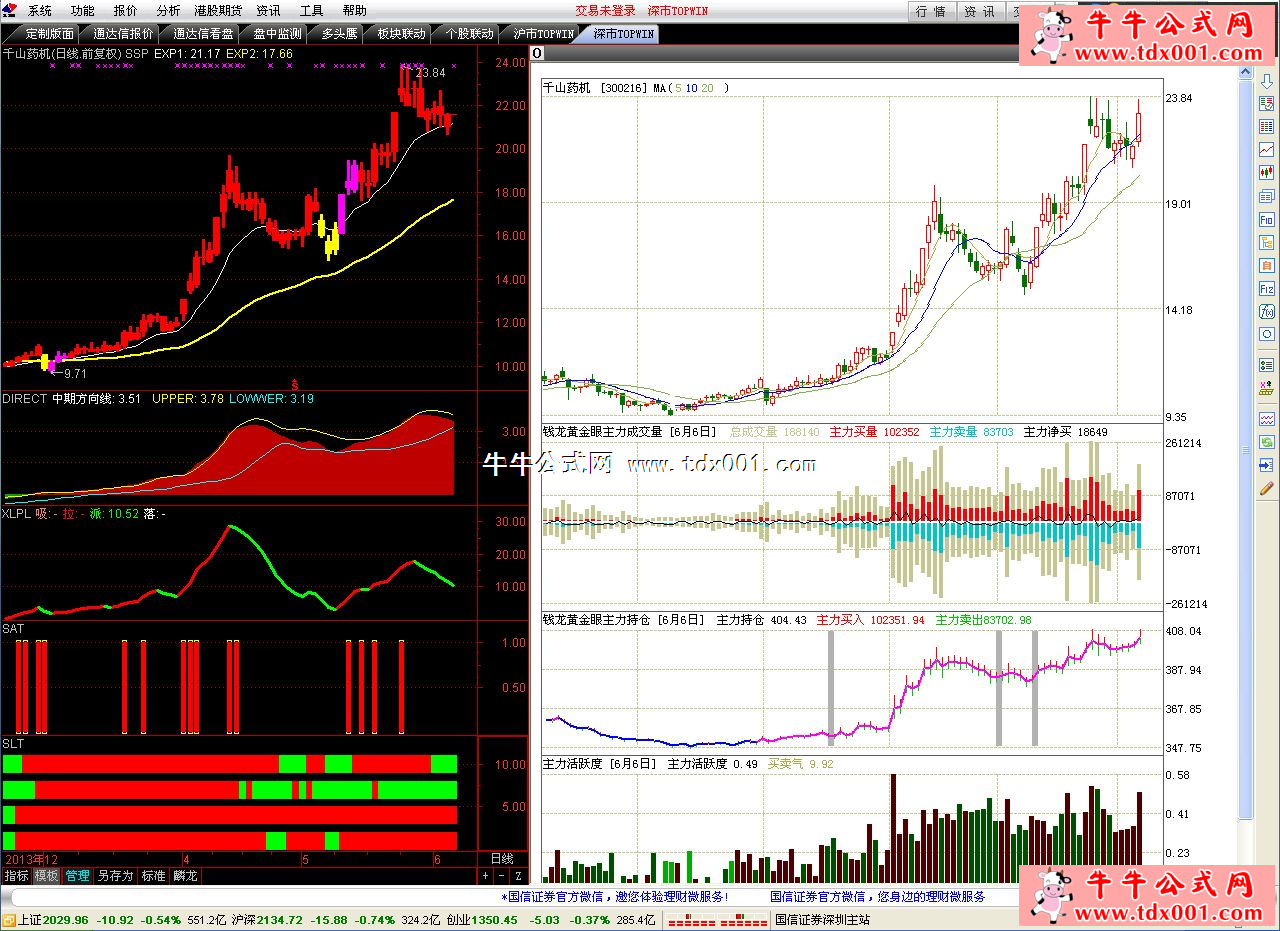Click the Z button below left chart
1280x931 pixels.
click(x=518, y=876)
